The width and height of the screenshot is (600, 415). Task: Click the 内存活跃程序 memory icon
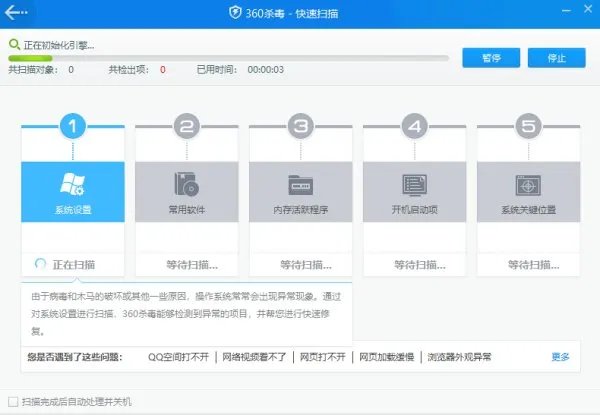pos(300,185)
